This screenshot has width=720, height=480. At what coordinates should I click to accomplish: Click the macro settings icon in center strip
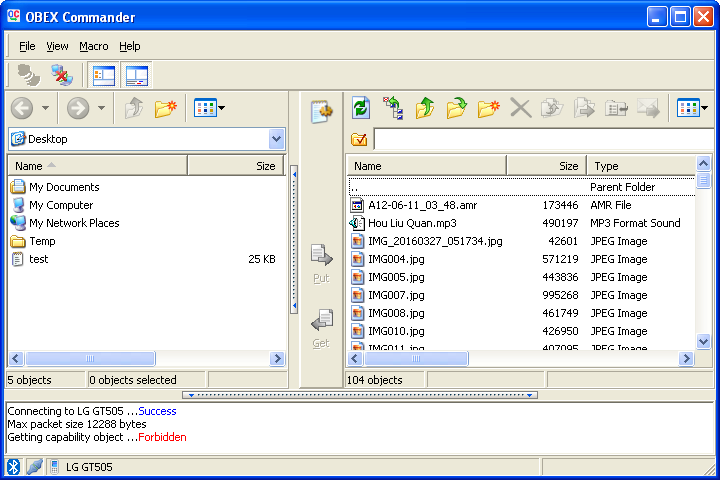click(x=321, y=112)
